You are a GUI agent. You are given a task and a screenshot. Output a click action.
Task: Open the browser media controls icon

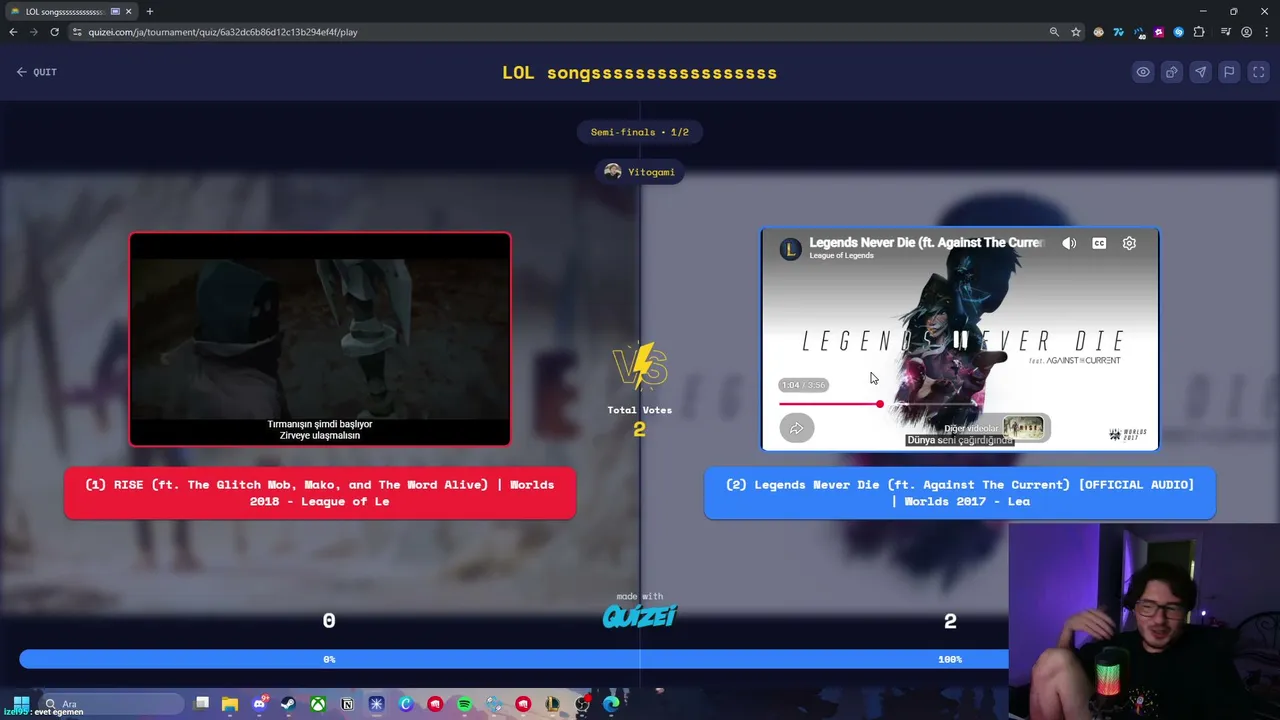tap(1226, 32)
